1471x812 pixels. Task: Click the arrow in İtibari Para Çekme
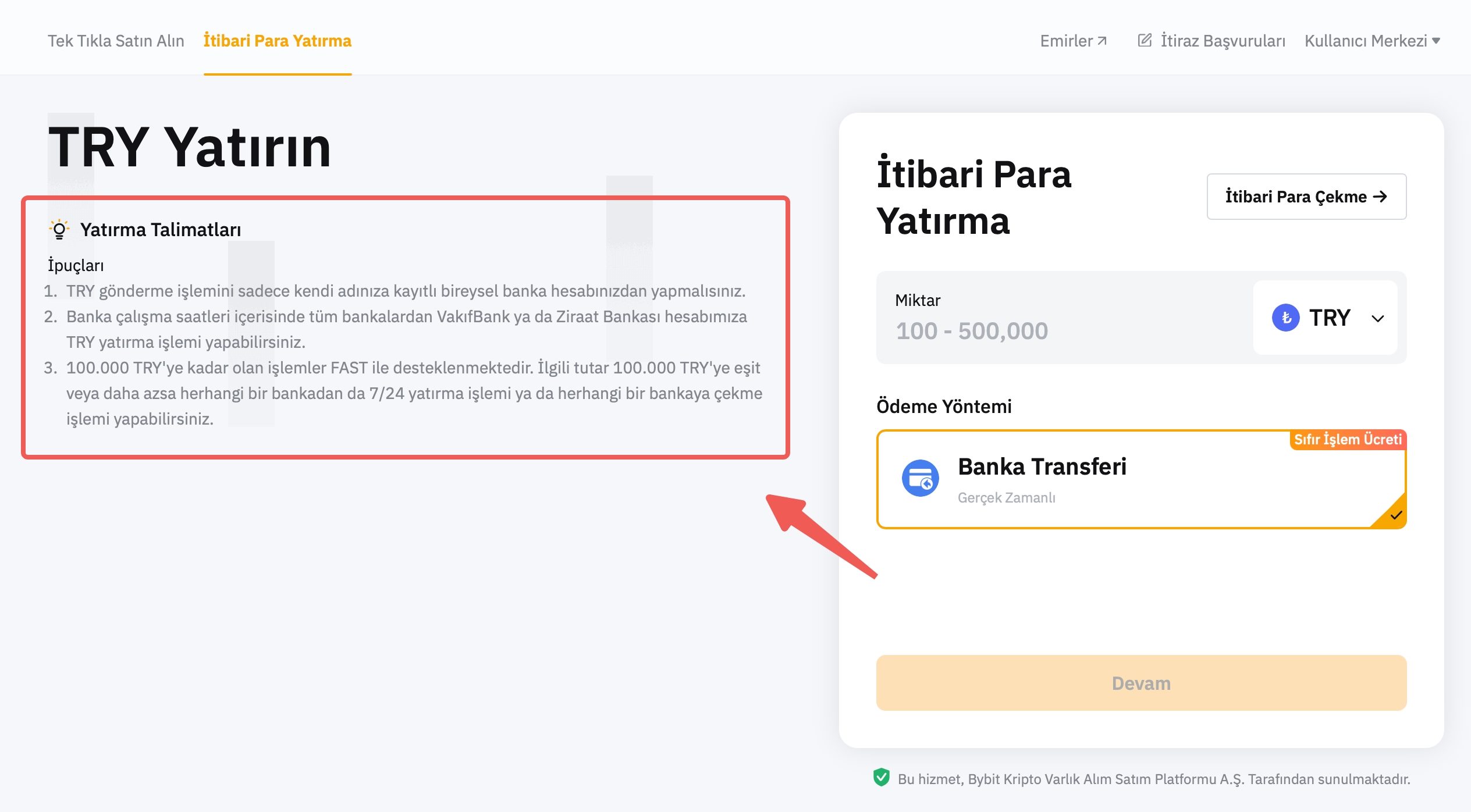pyautogui.click(x=1380, y=197)
